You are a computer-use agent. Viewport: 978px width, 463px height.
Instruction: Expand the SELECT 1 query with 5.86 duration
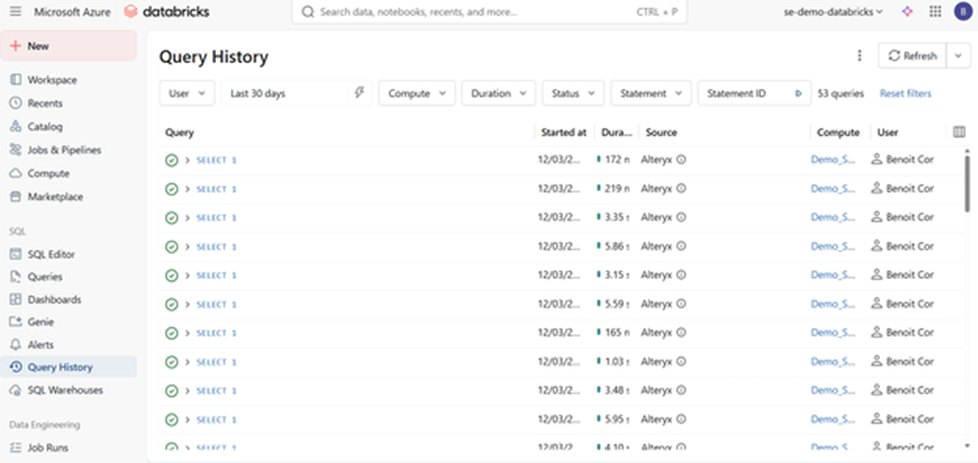click(x=187, y=246)
